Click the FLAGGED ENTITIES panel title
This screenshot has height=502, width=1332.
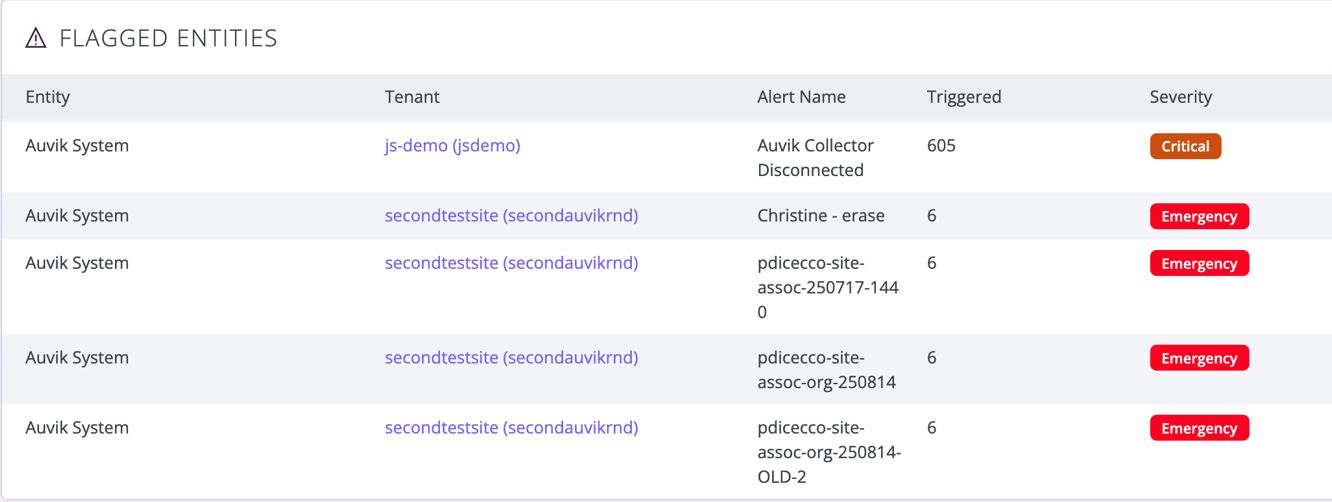pyautogui.click(x=168, y=38)
